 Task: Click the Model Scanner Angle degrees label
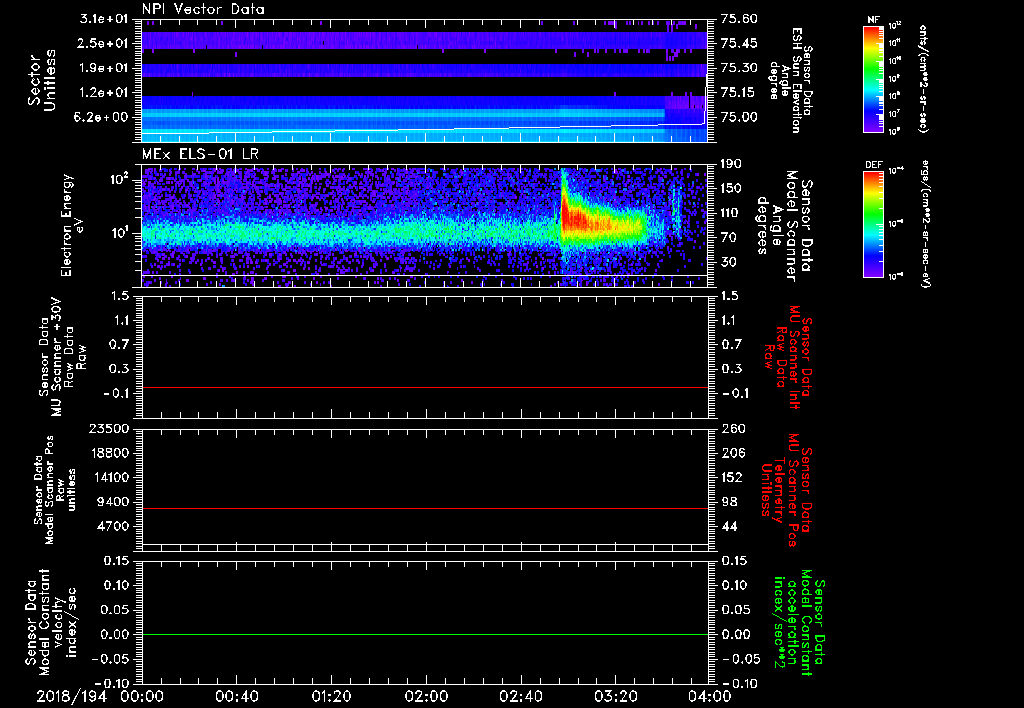pos(784,225)
